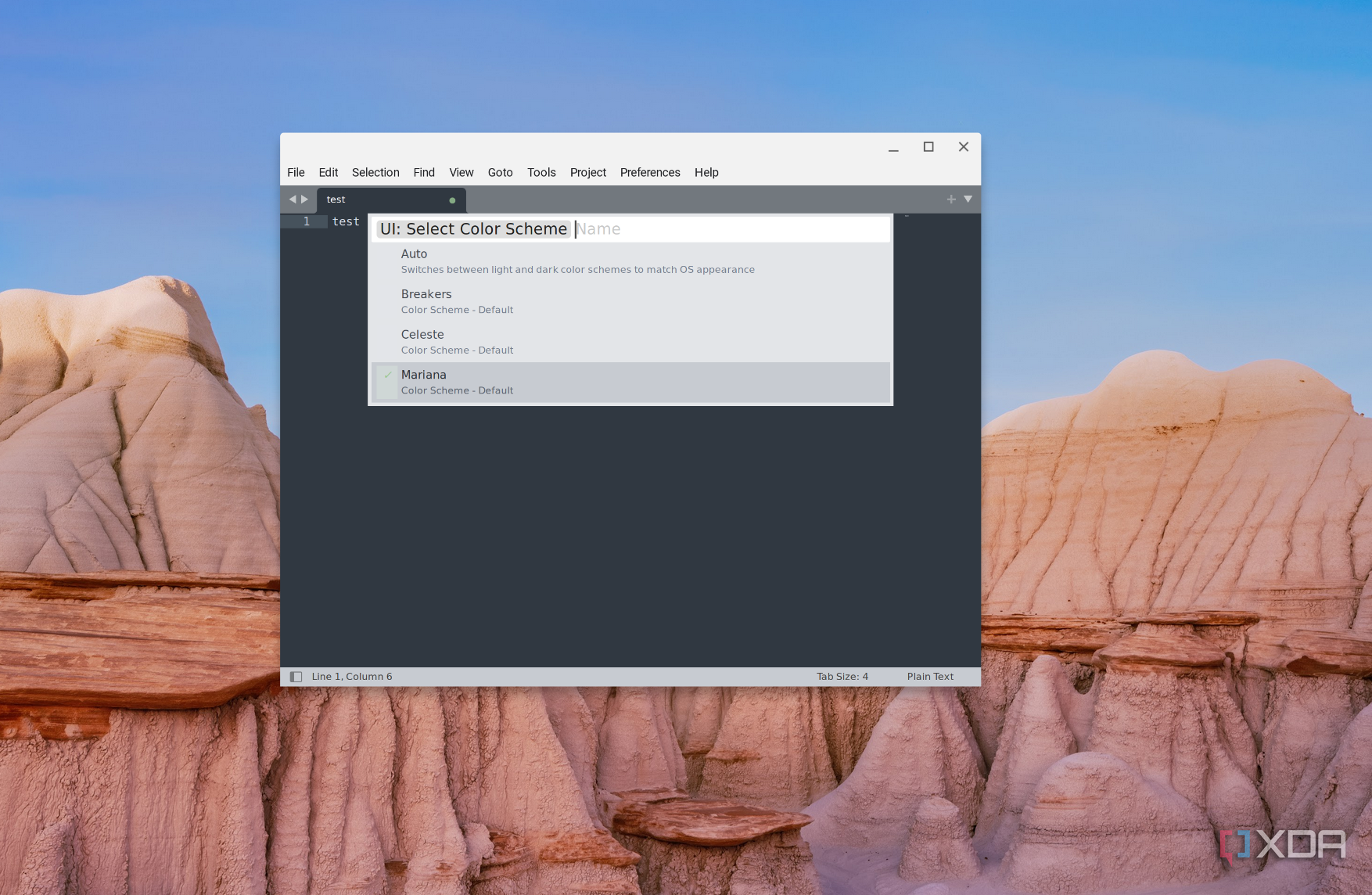Image resolution: width=1372 pixels, height=895 pixels.
Task: Change Plain Text syntax selector
Action: click(x=930, y=677)
